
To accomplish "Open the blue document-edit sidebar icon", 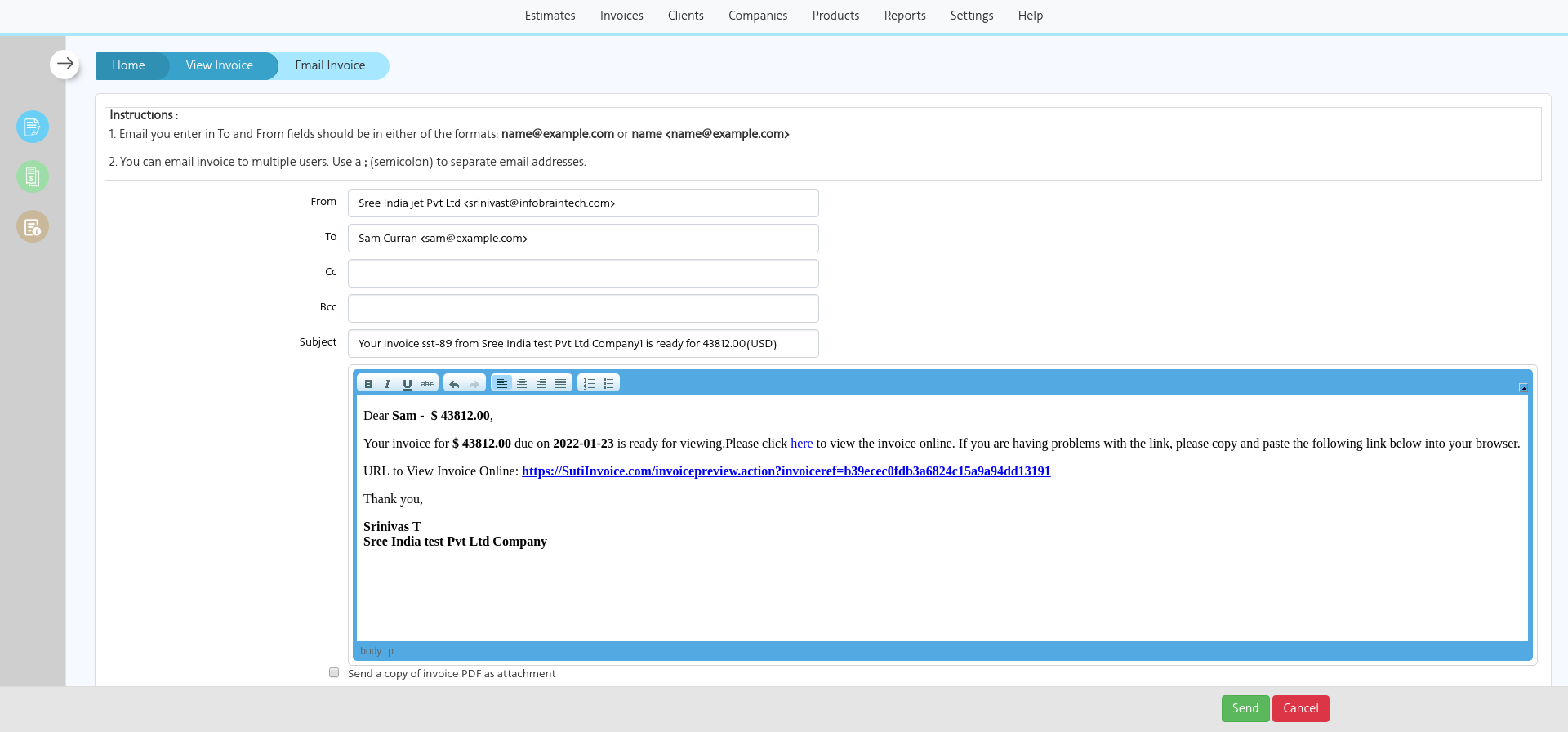I will point(33,127).
